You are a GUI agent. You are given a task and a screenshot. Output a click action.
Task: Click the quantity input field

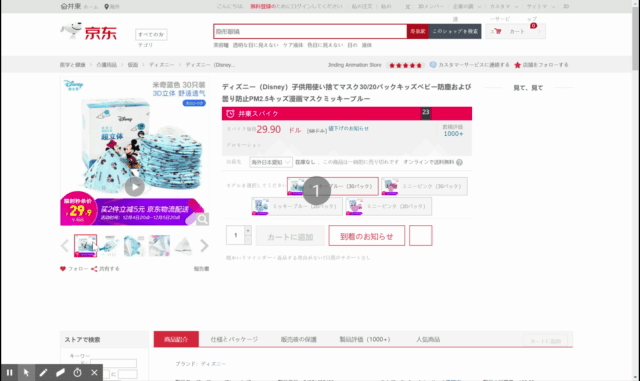tap(236, 235)
